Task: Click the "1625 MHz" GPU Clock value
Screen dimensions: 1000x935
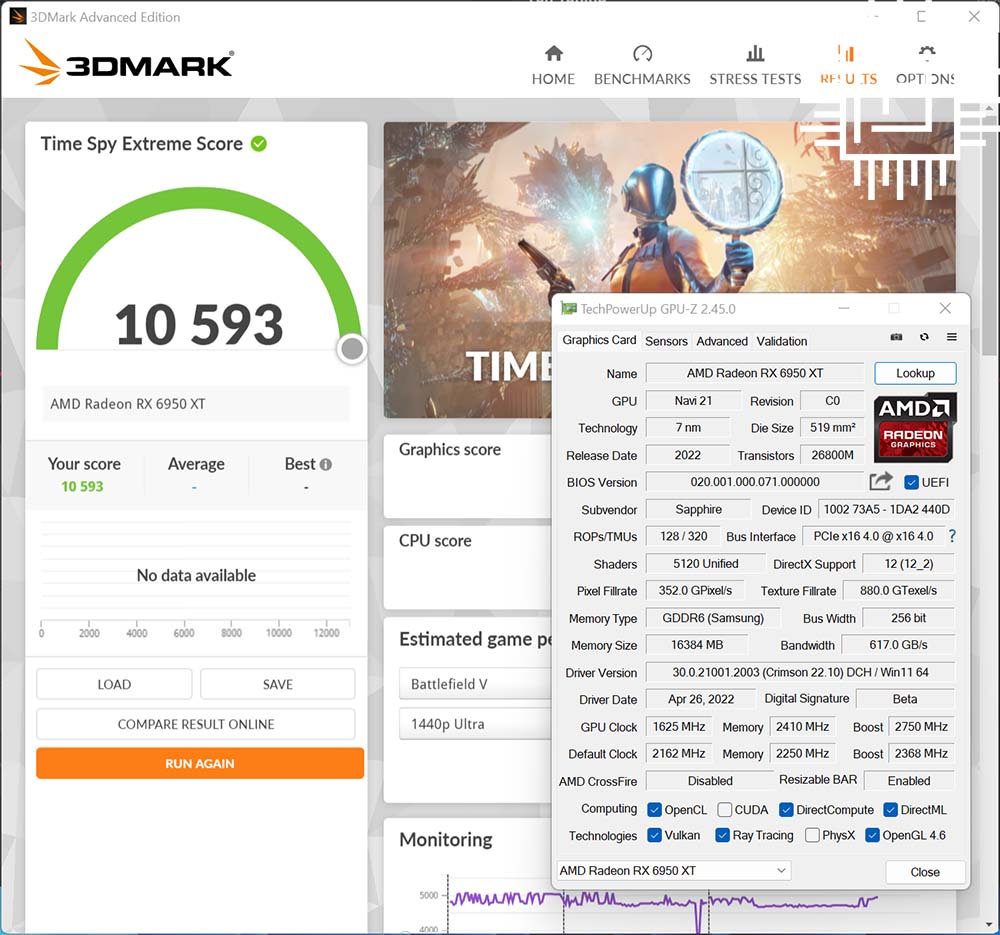Action: [x=679, y=727]
